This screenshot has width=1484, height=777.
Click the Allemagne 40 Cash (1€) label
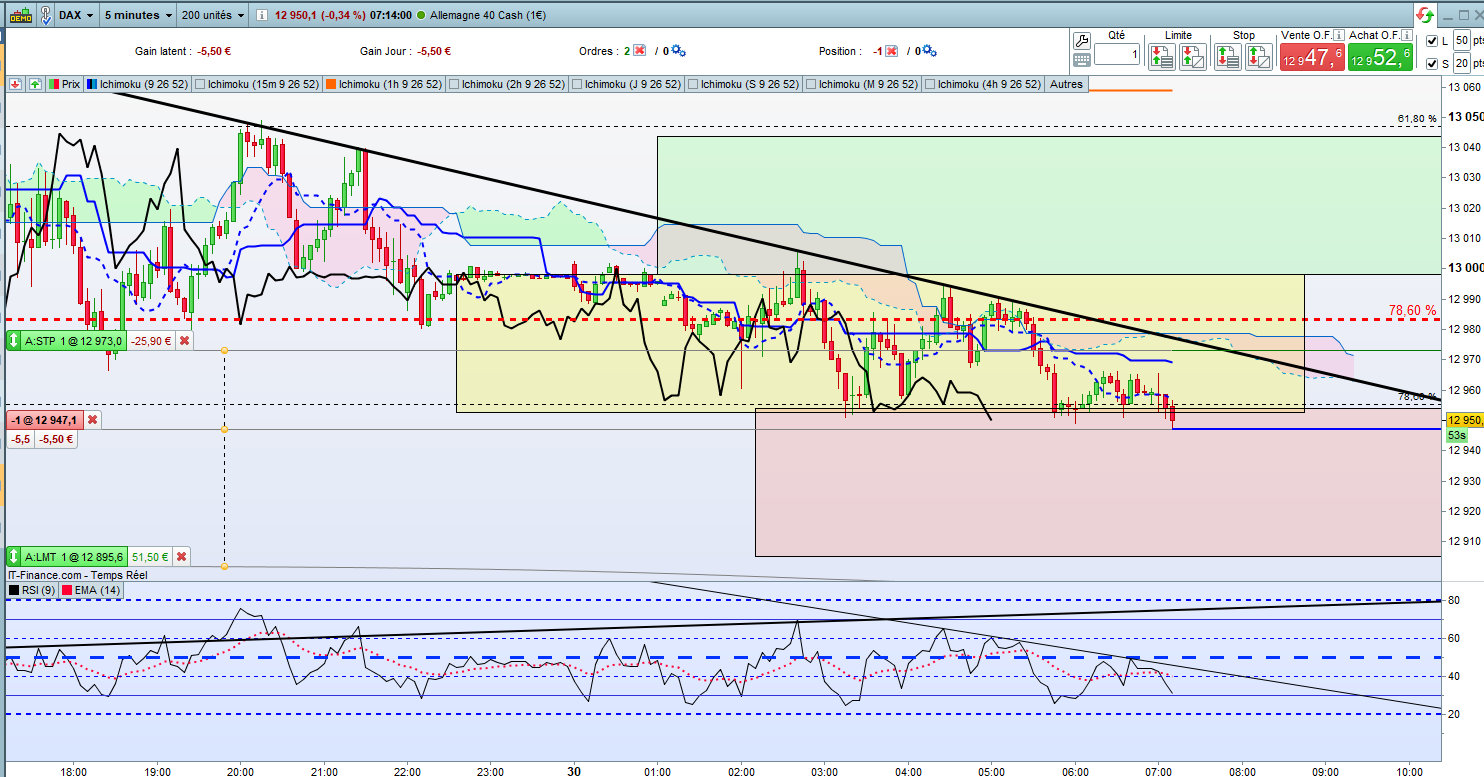(487, 16)
